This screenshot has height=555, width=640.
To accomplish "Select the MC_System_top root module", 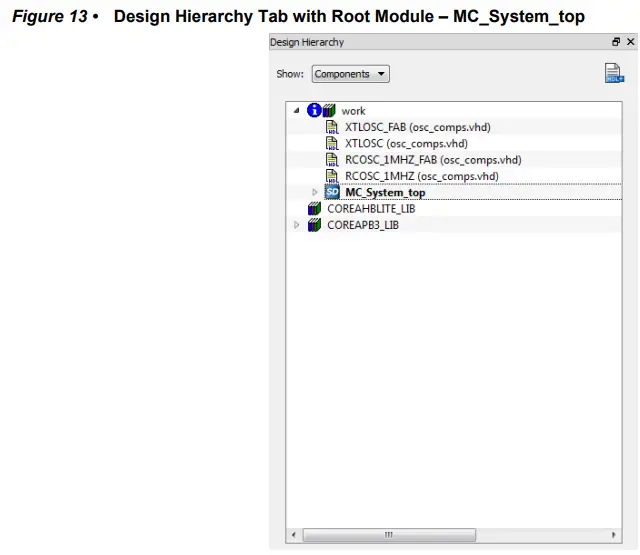I will click(x=385, y=193).
